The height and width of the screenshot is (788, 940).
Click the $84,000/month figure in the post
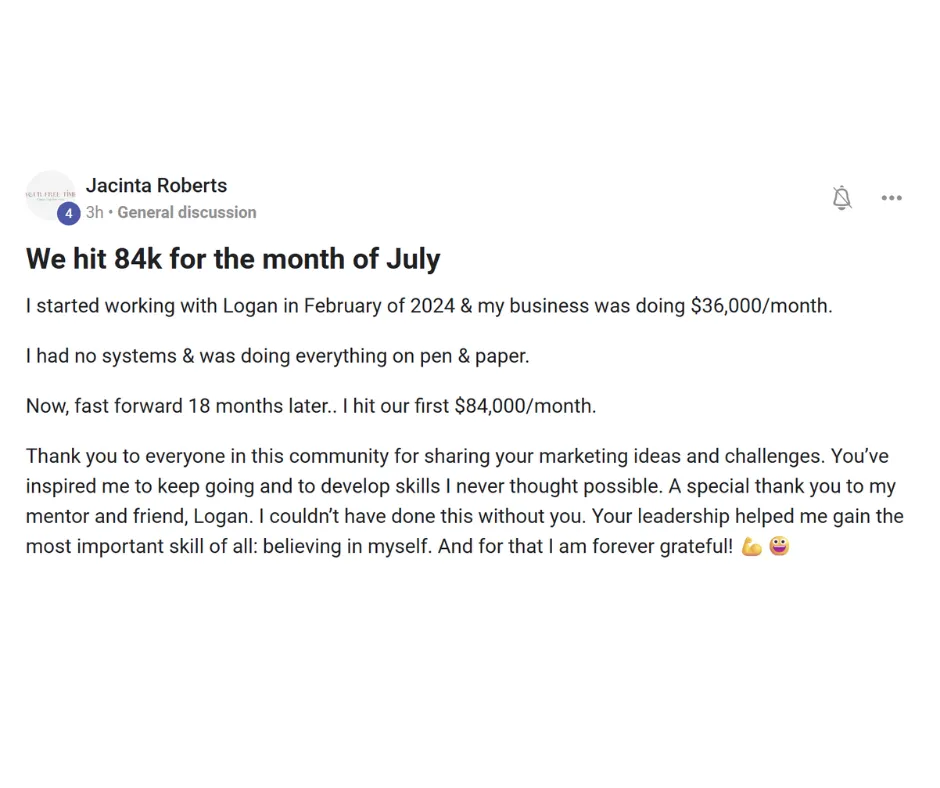point(525,406)
